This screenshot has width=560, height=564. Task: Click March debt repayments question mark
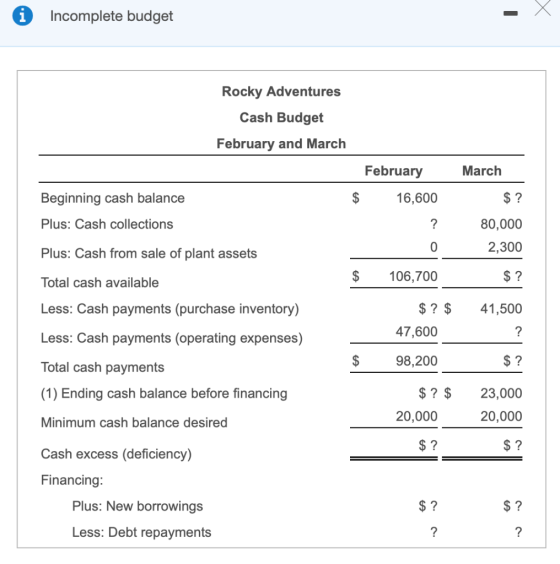coord(518,532)
